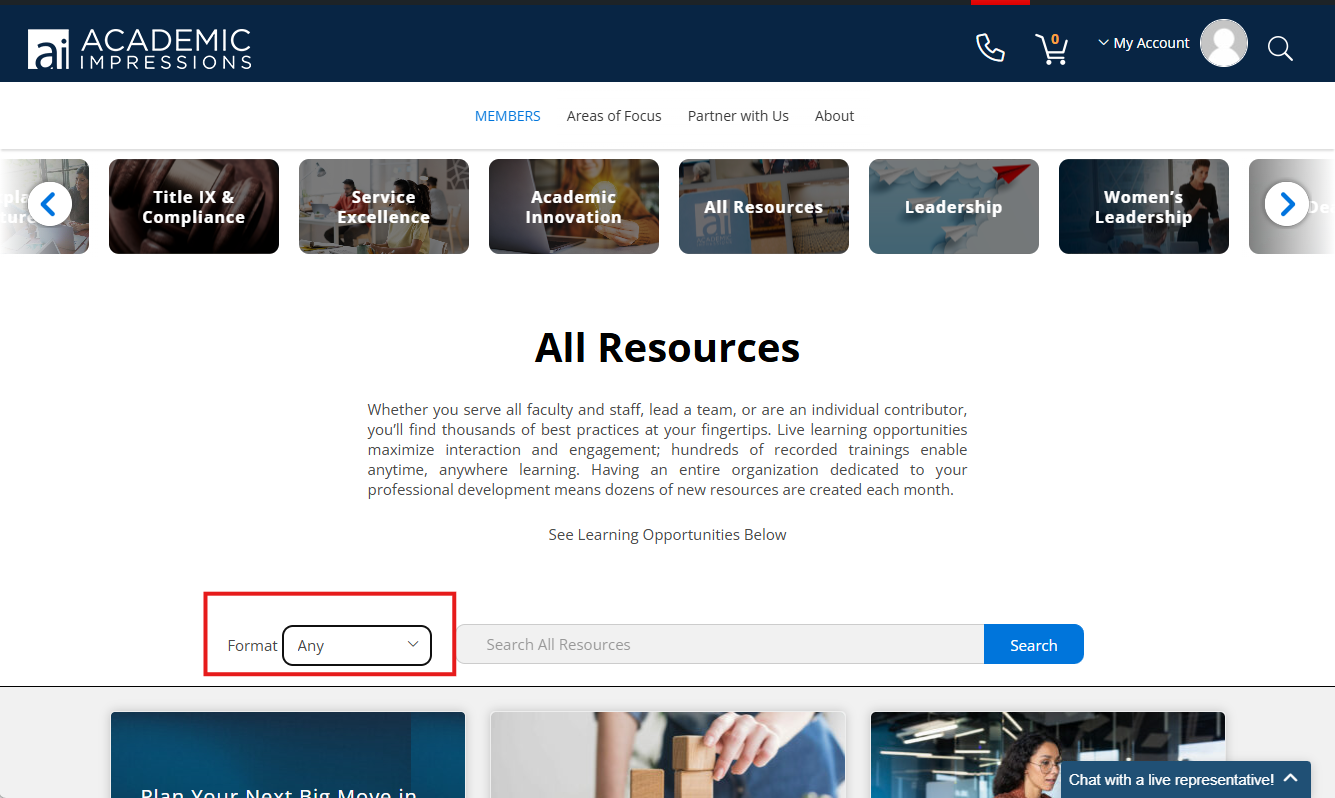1335x798 pixels.
Task: Open the Format dropdown set to Any
Action: click(357, 646)
